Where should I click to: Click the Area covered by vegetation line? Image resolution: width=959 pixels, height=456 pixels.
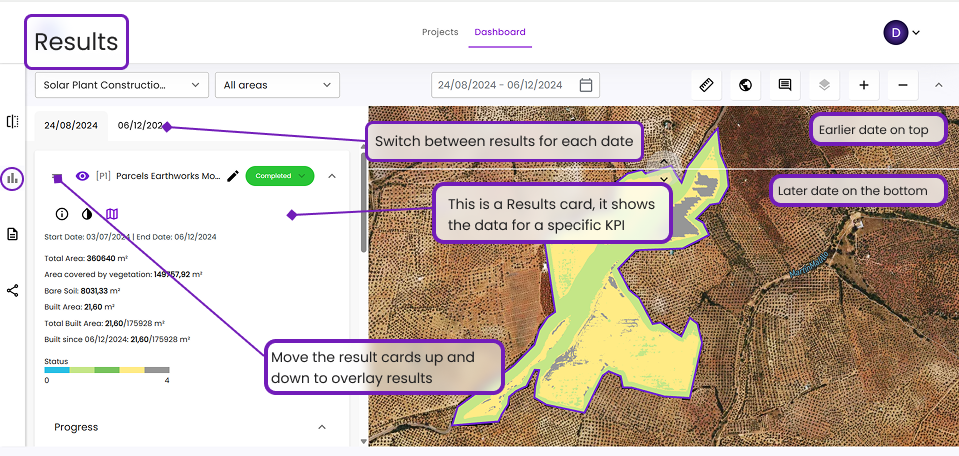[124, 274]
